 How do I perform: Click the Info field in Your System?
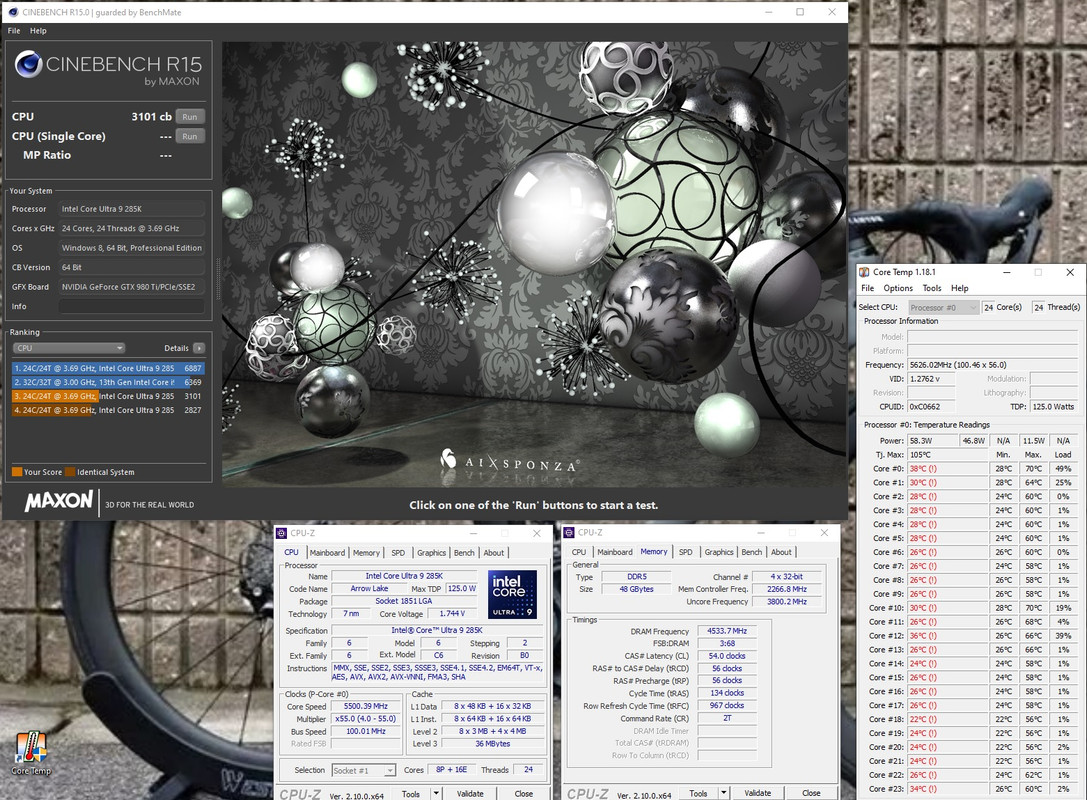[x=132, y=306]
